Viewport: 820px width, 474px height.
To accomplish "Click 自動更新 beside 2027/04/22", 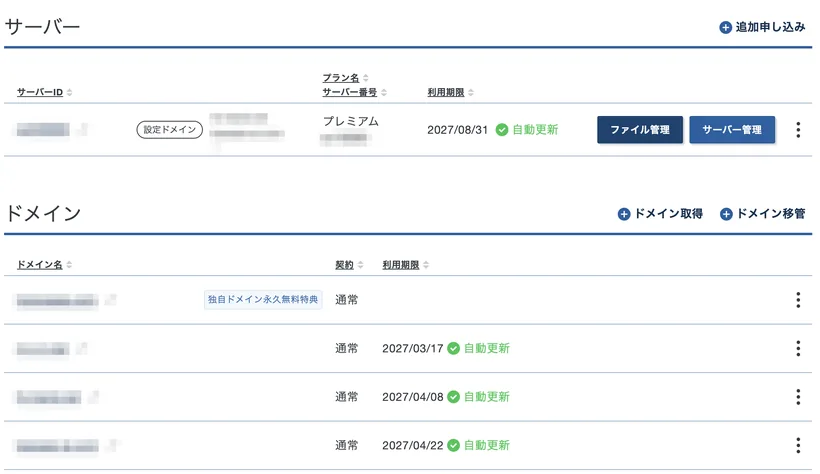I will click(486, 445).
